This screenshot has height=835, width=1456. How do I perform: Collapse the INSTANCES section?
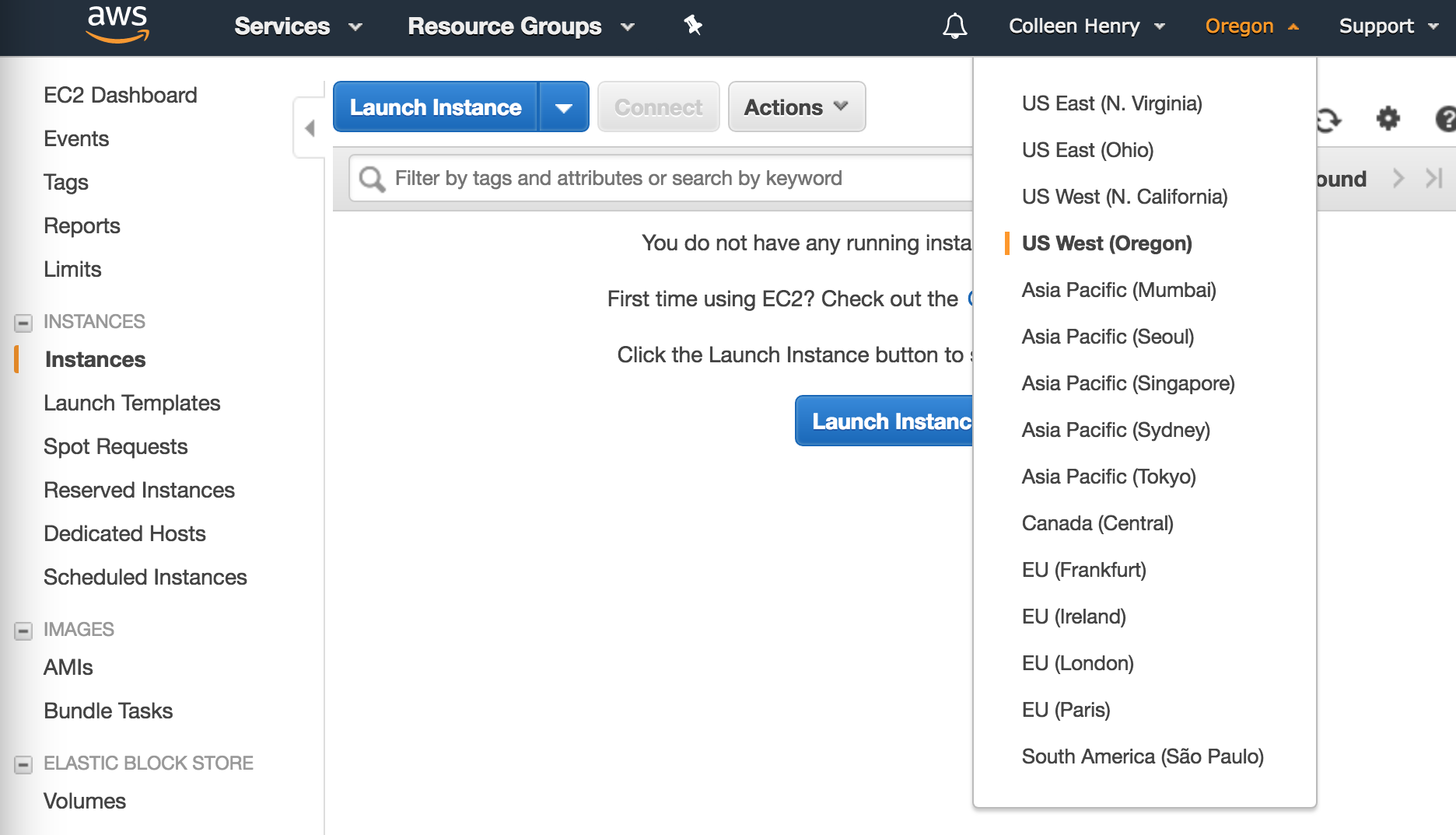(x=24, y=323)
